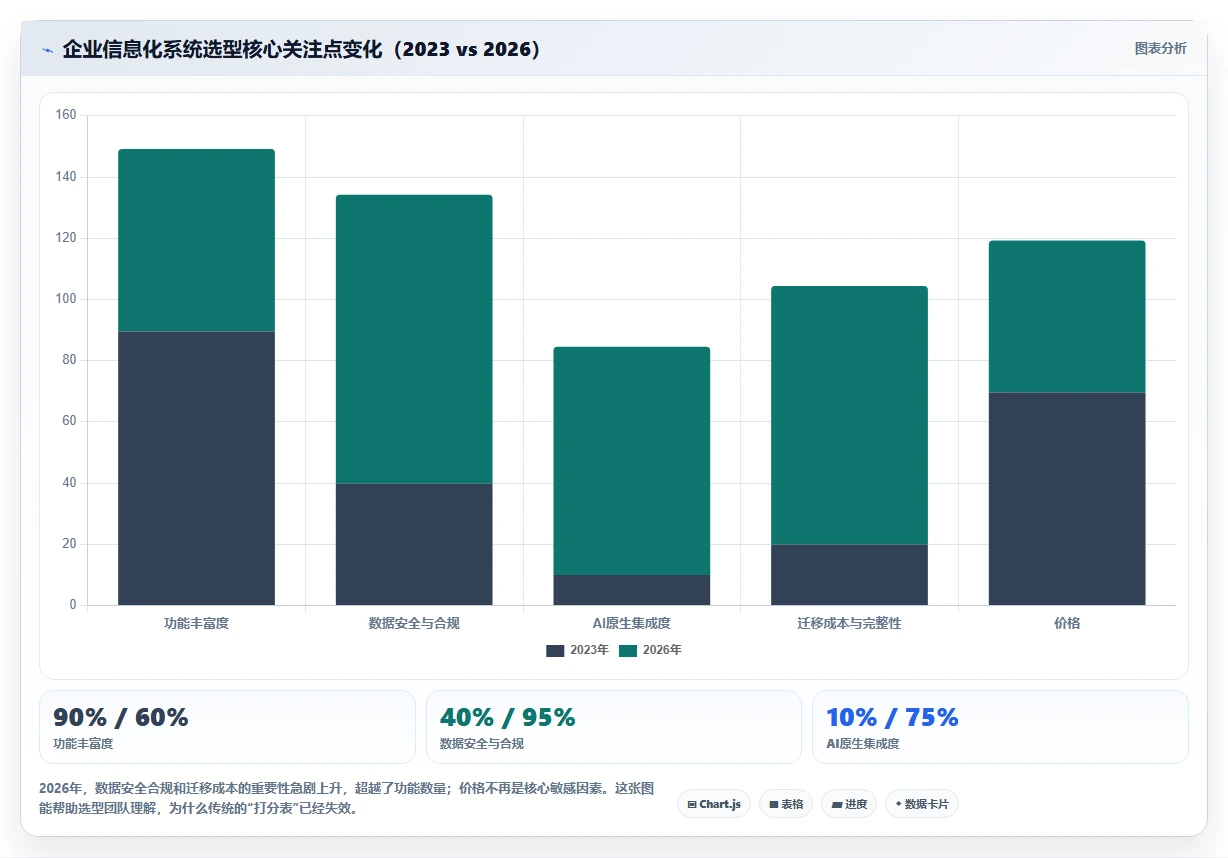
Task: Click the teal 2026年 legend color box
Action: [628, 650]
